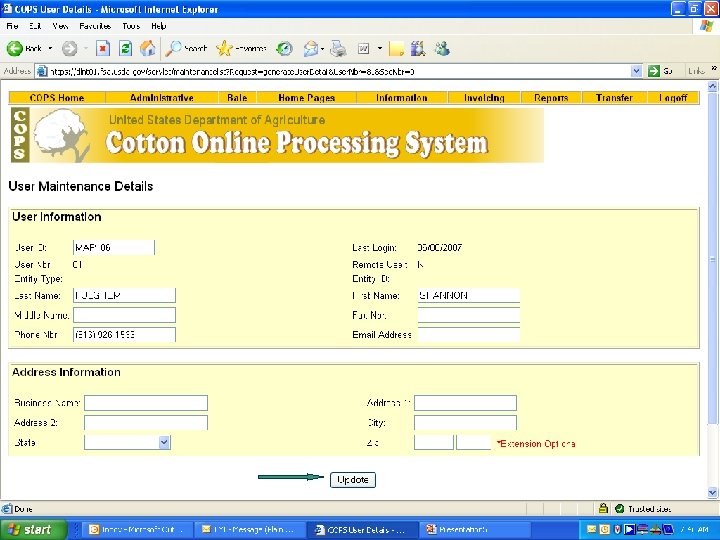This screenshot has height=540, width=720.
Task: Click into the Business Name field
Action: click(x=146, y=403)
